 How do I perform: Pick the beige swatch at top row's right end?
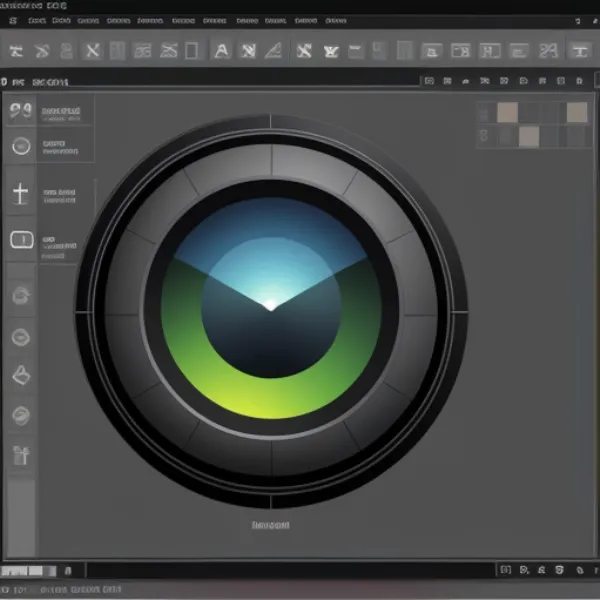[577, 112]
